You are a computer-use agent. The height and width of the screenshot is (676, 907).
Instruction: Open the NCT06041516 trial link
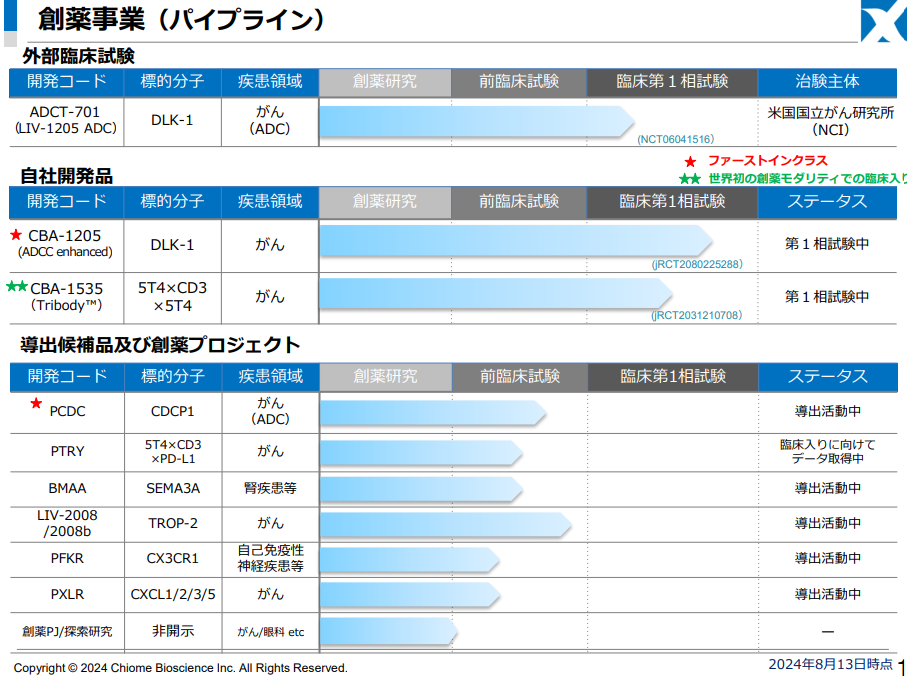[x=675, y=139]
